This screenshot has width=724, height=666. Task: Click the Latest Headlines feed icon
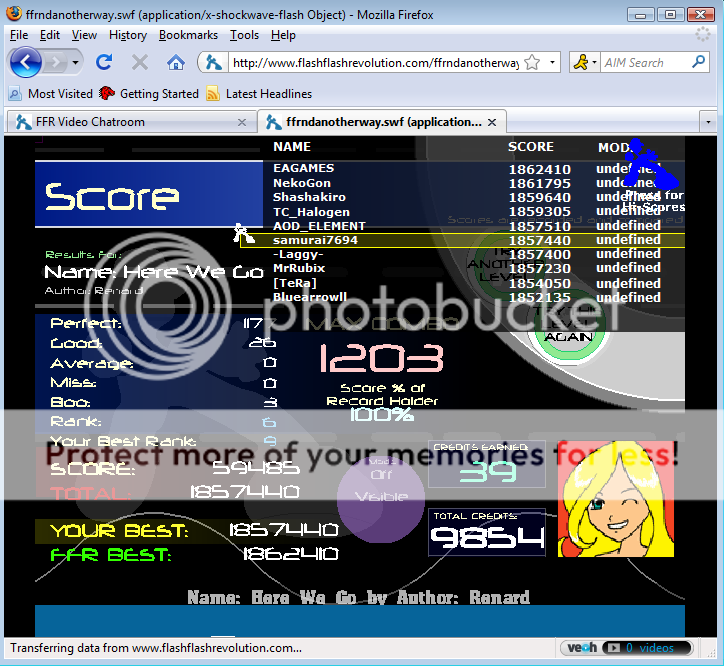pos(213,94)
